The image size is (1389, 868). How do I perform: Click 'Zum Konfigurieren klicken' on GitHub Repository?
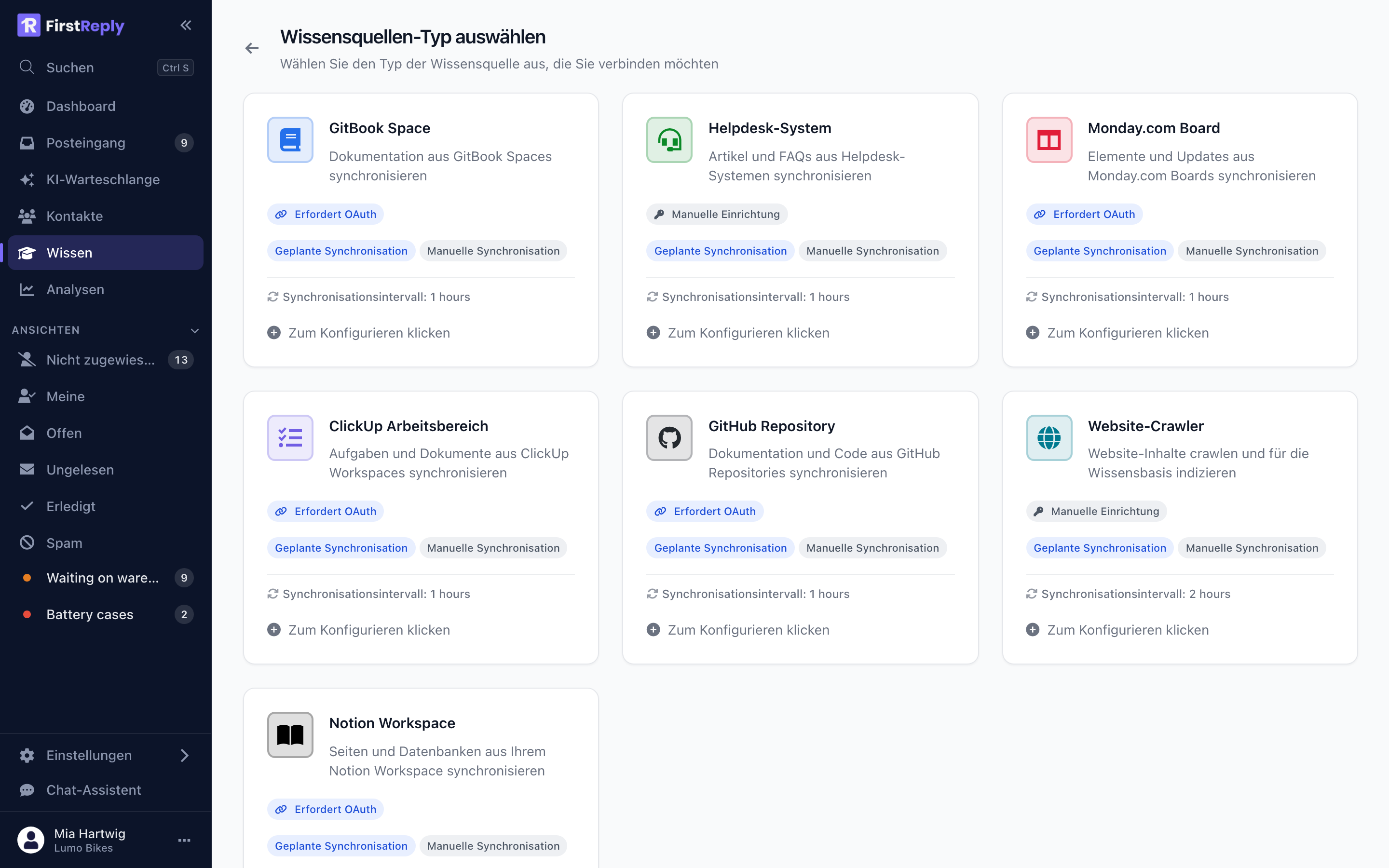[749, 630]
